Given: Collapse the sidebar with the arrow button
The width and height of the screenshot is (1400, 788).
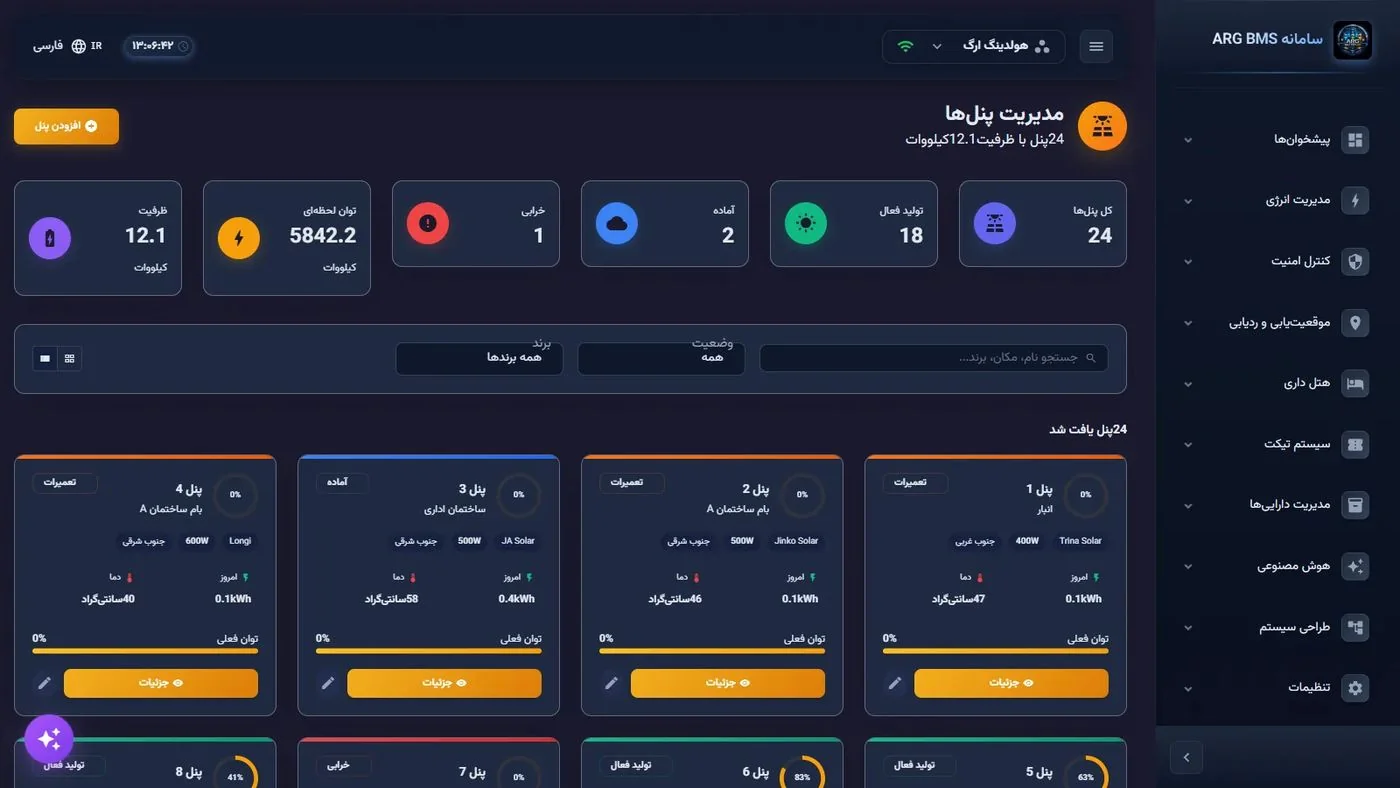Looking at the screenshot, I should pos(1186,757).
